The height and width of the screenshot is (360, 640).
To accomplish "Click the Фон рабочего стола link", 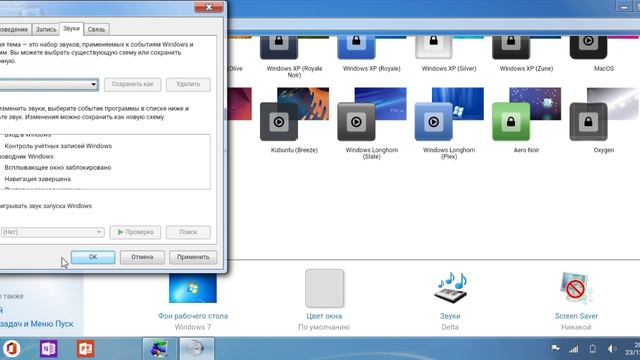I will 193,316.
